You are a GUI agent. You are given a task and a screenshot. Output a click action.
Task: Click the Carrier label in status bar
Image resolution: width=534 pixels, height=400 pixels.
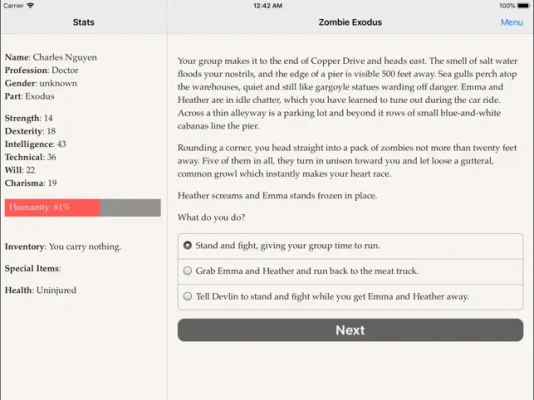[14, 5]
